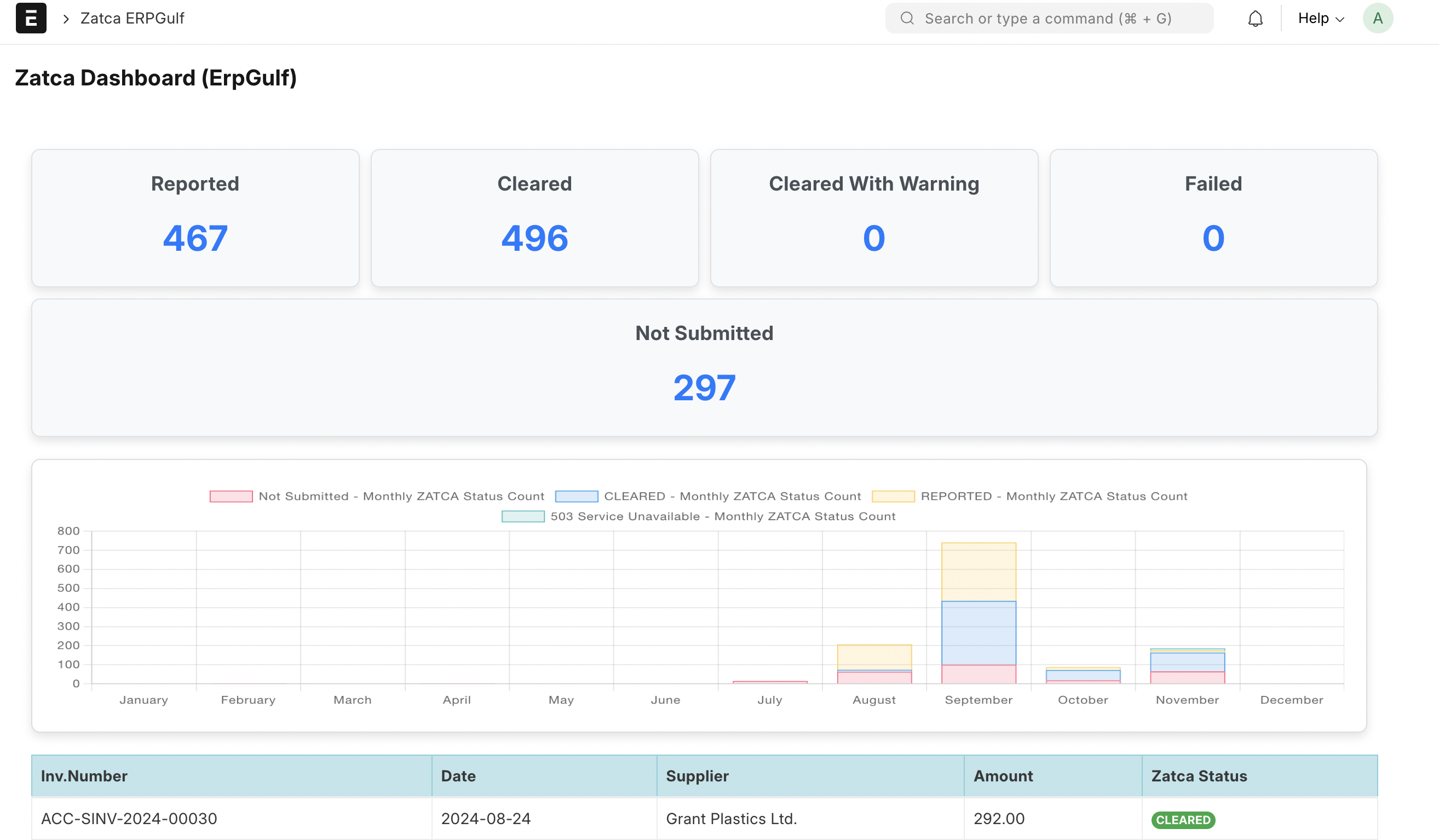Click the Zatca Status column header

click(x=1260, y=775)
